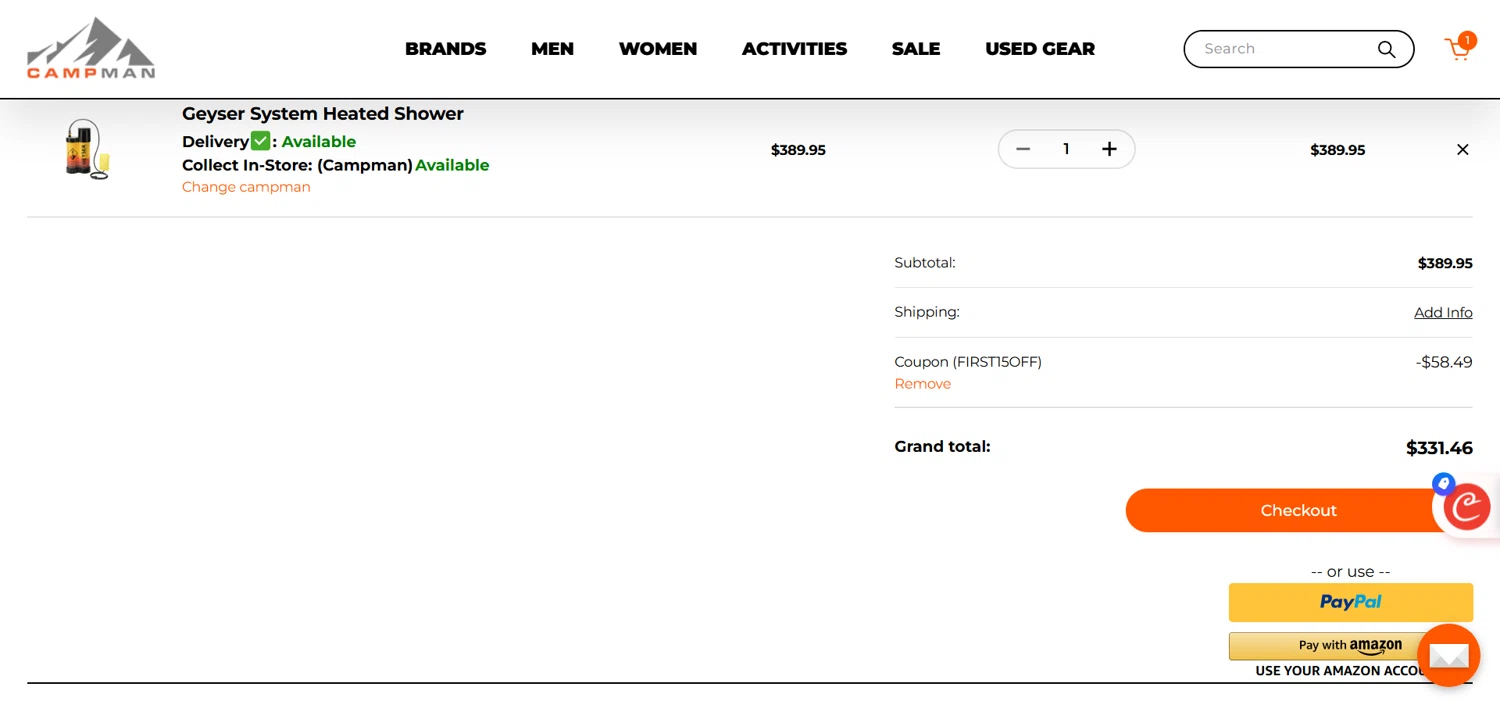Open the coupon extension floating icon
The height and width of the screenshot is (713, 1500).
coord(1466,506)
